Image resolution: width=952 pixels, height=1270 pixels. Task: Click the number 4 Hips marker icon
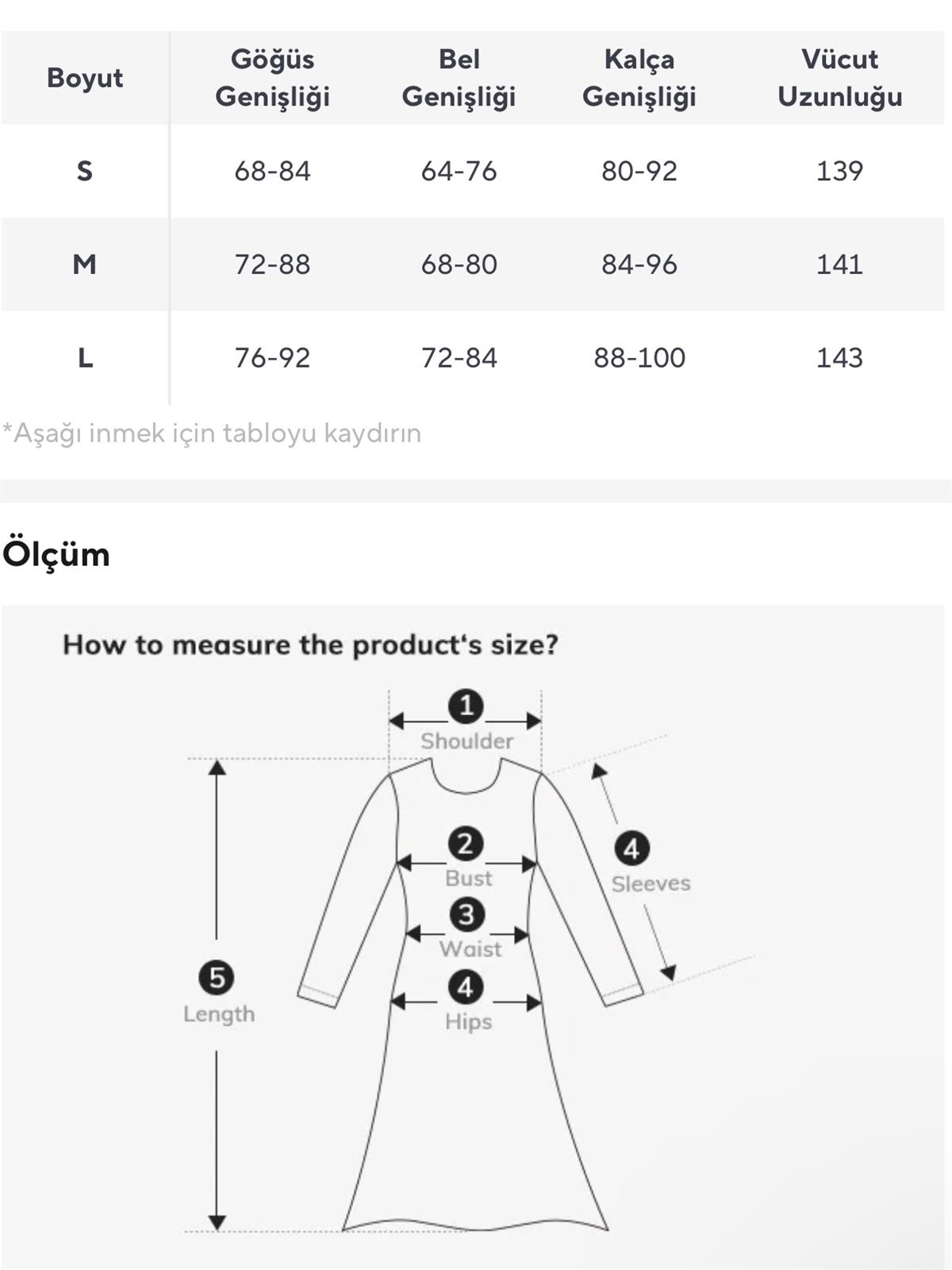click(x=466, y=987)
